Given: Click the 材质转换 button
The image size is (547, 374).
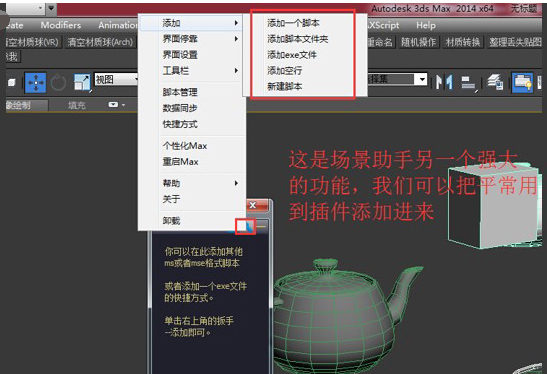Looking at the screenshot, I should click(x=463, y=42).
